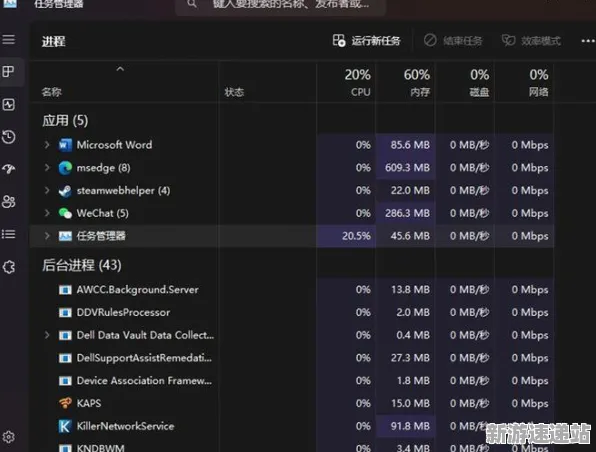The image size is (596, 452).
Task: Focus the Task Manager search box
Action: (x=281, y=5)
